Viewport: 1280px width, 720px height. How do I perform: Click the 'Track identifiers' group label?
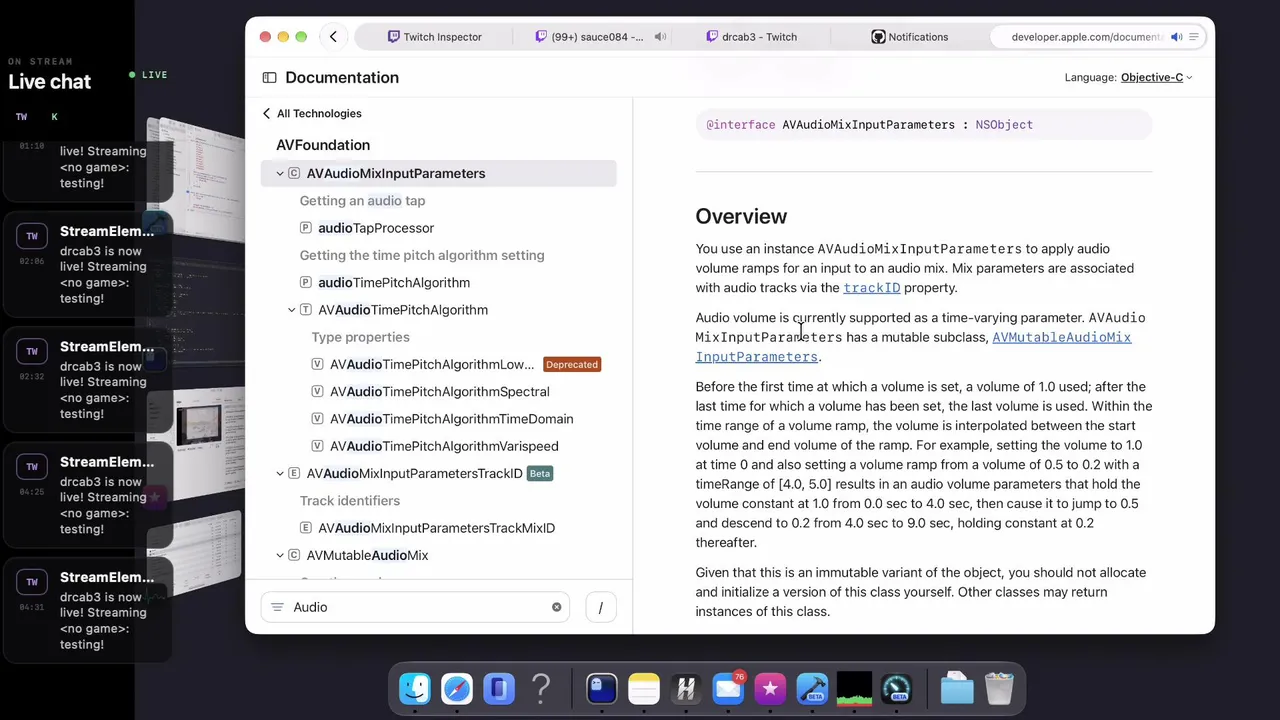click(349, 501)
